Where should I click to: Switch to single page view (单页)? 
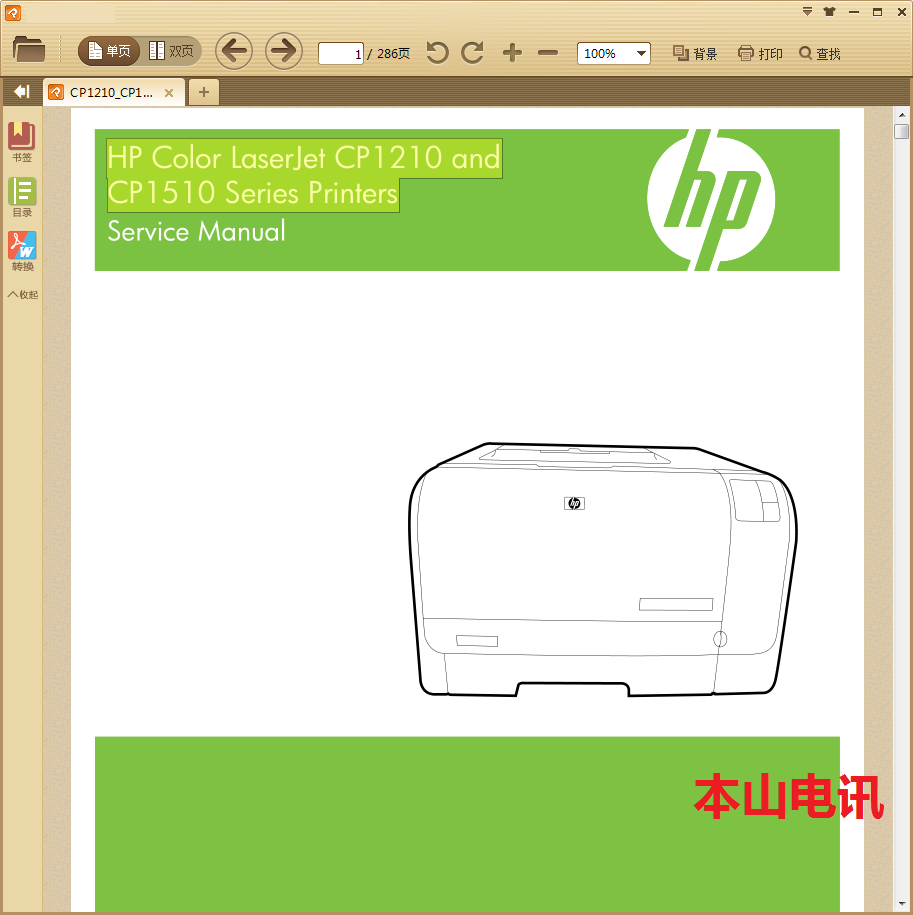click(109, 51)
